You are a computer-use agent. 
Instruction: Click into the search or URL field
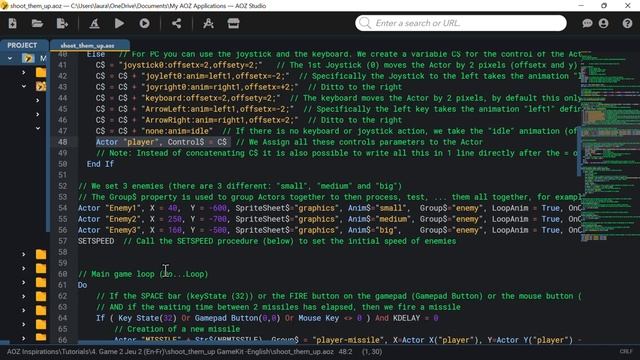(461, 23)
